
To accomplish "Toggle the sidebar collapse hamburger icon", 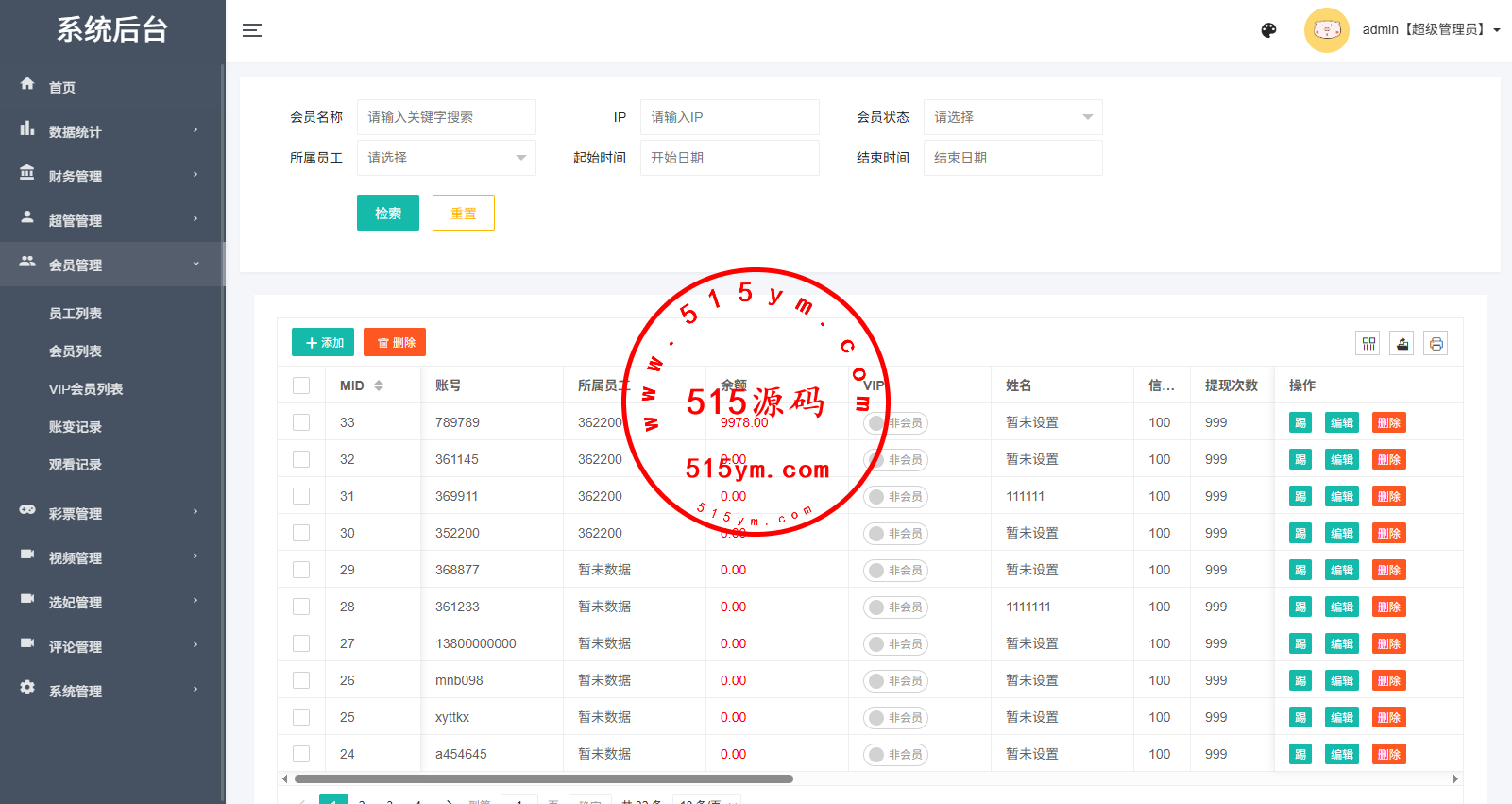I will (251, 30).
